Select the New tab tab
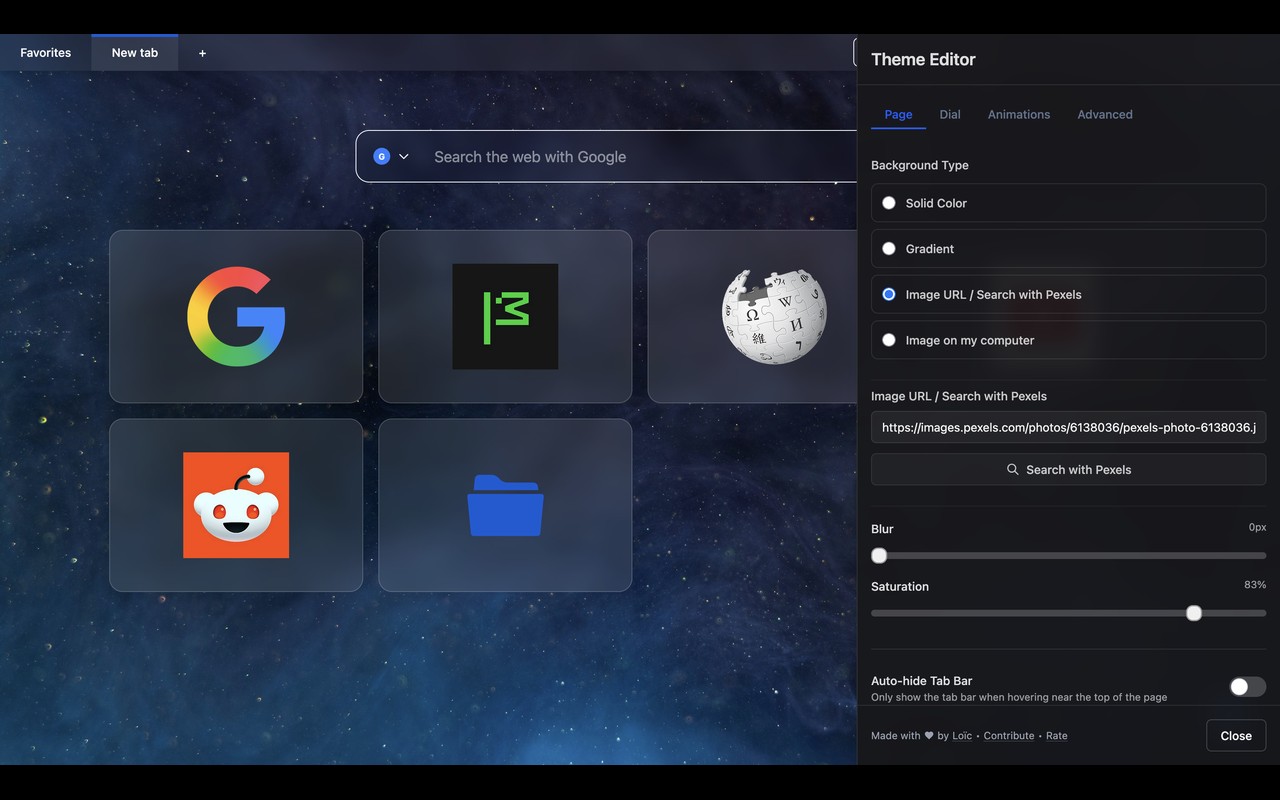This screenshot has height=800, width=1280. pos(135,53)
